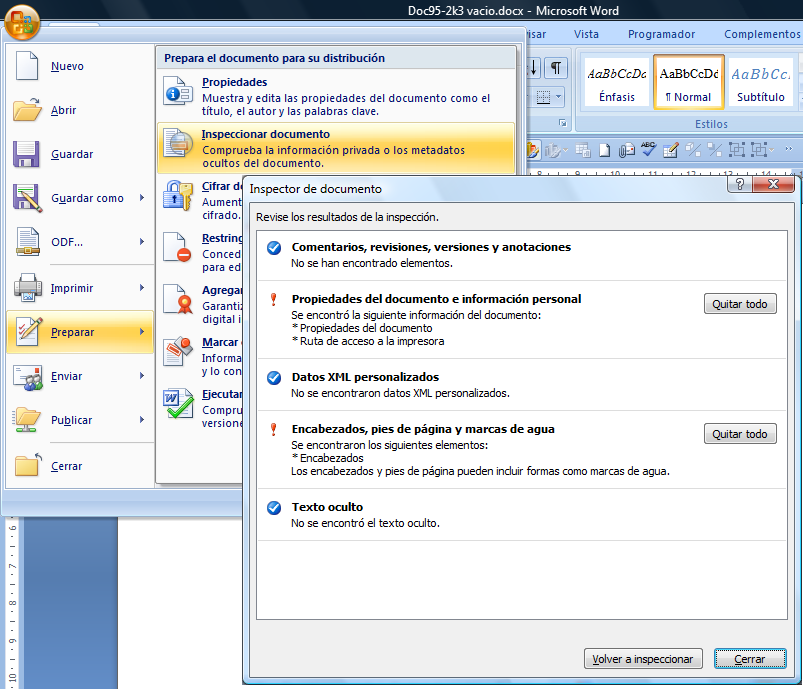Image resolution: width=803 pixels, height=689 pixels.
Task: Click the Marcar como final stamp icon
Action: [x=178, y=351]
